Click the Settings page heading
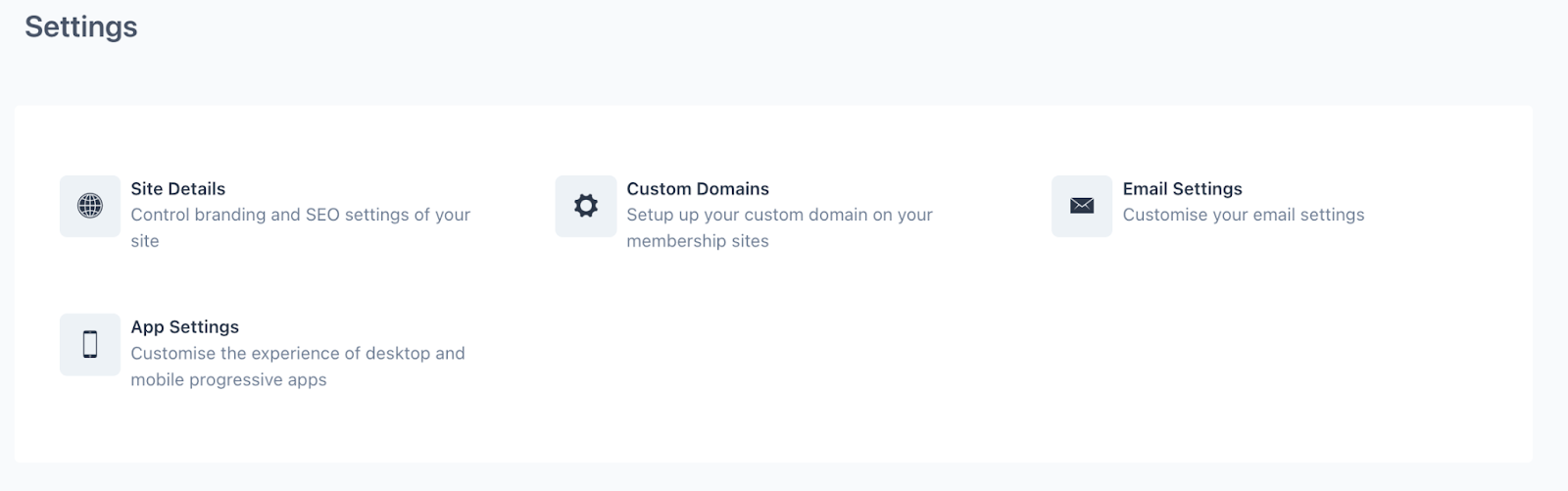 click(80, 26)
